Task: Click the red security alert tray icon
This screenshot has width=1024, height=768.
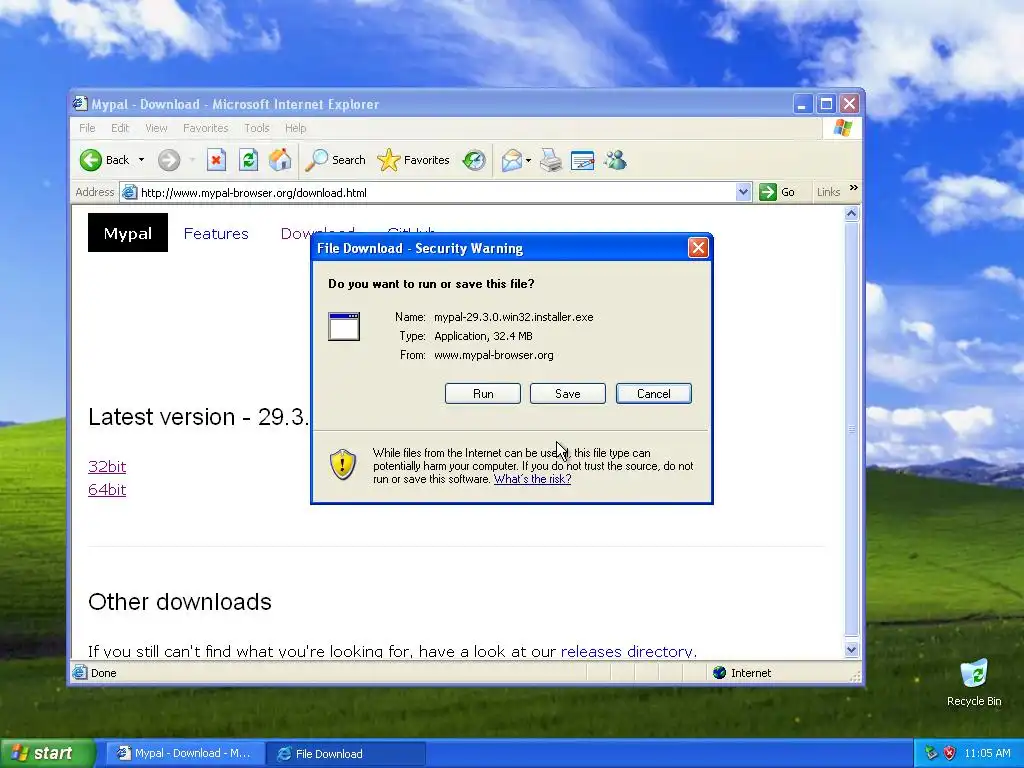Action: click(950, 753)
